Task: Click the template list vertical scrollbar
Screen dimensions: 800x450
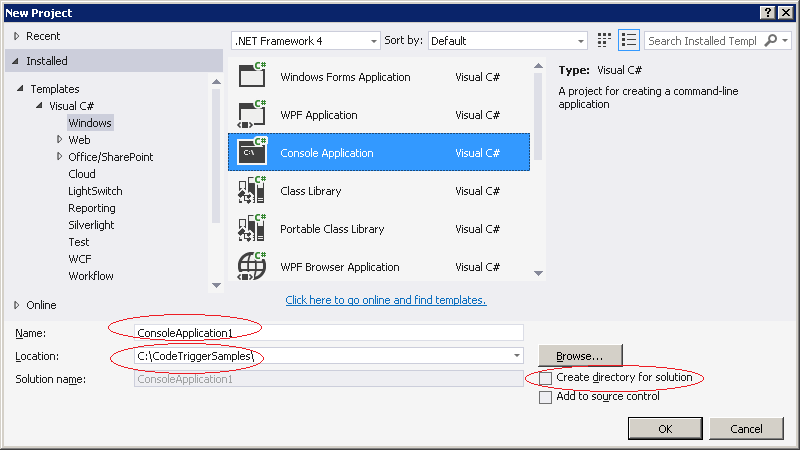Action: 539,180
